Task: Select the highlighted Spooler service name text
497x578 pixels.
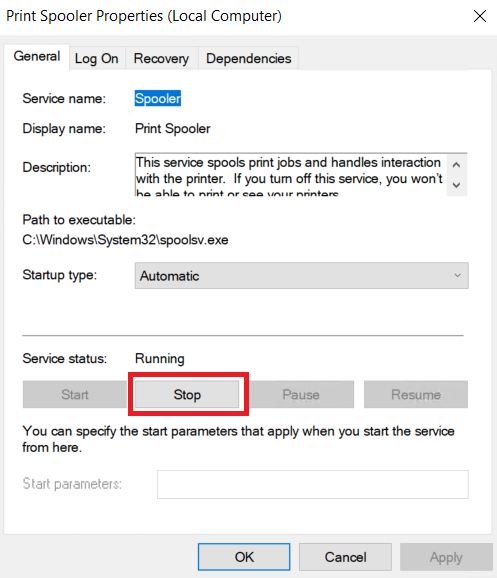Action: tap(158, 98)
